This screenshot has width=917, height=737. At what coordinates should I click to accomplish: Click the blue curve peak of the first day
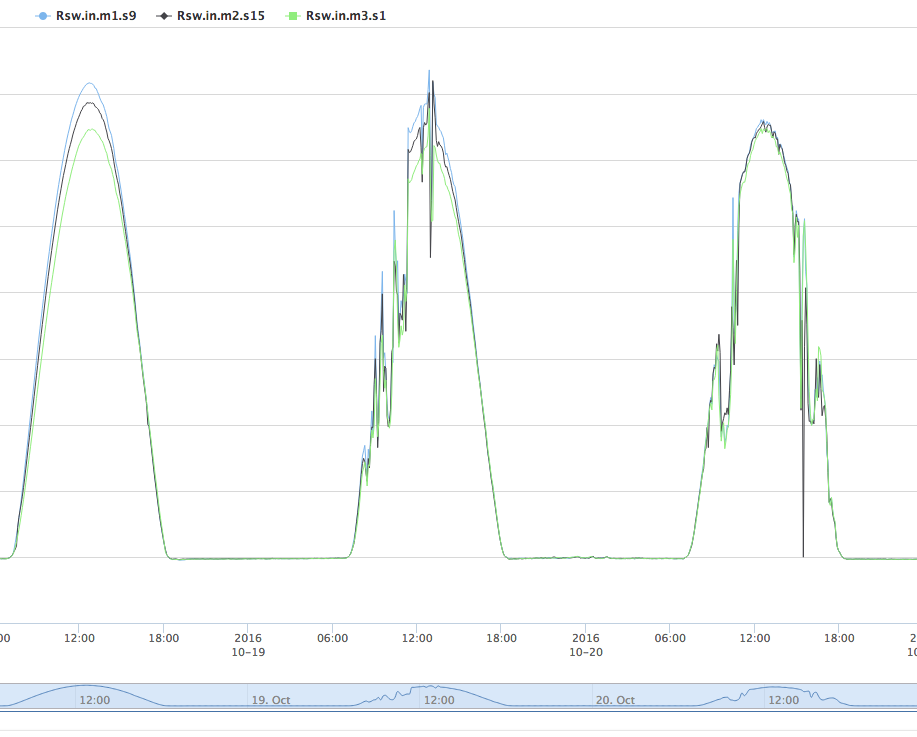click(x=89, y=83)
